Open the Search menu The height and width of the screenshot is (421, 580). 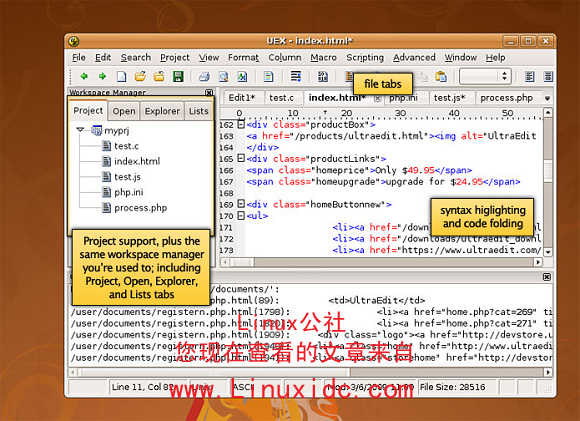click(x=136, y=58)
